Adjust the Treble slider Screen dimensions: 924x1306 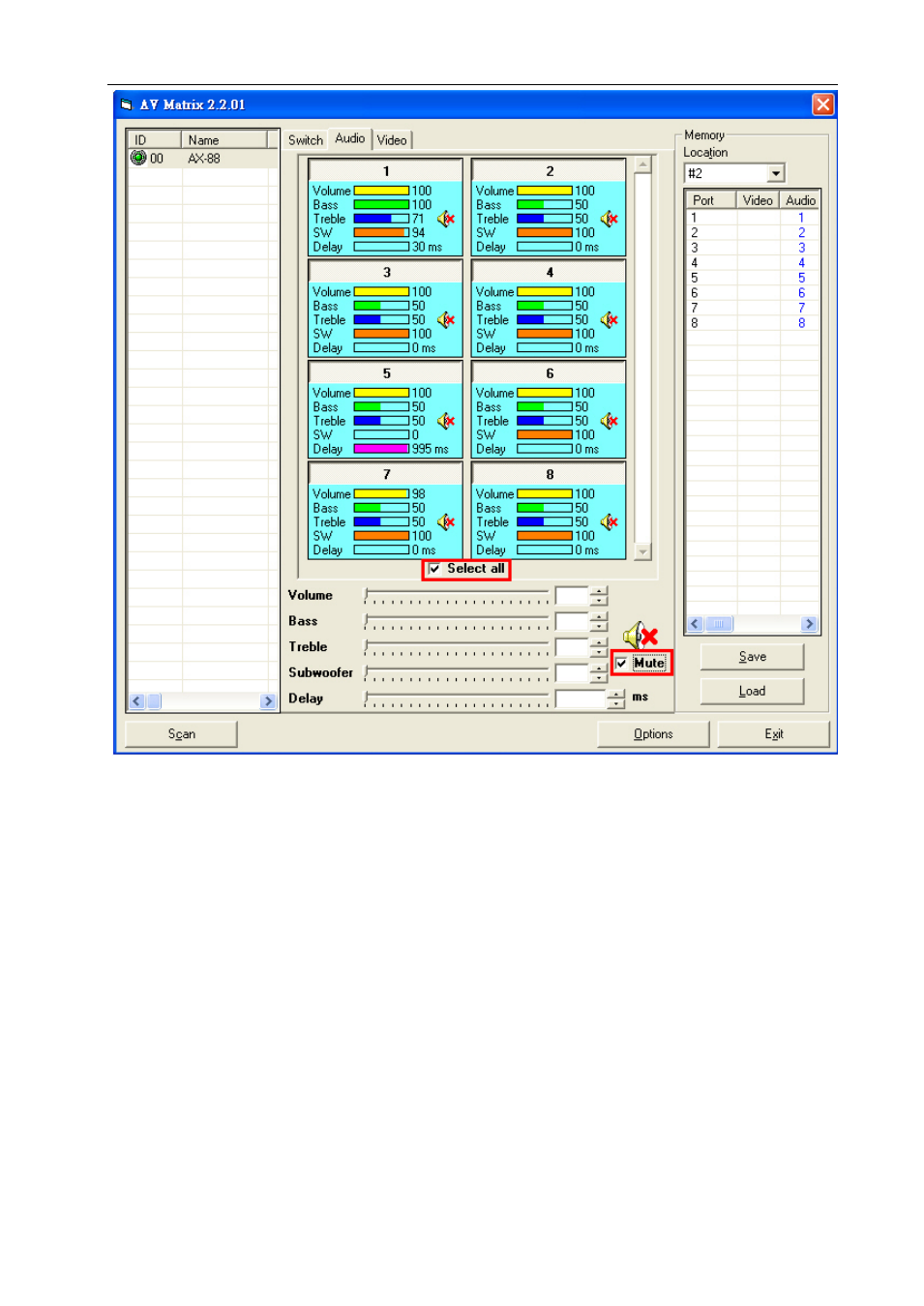pyautogui.click(x=456, y=647)
